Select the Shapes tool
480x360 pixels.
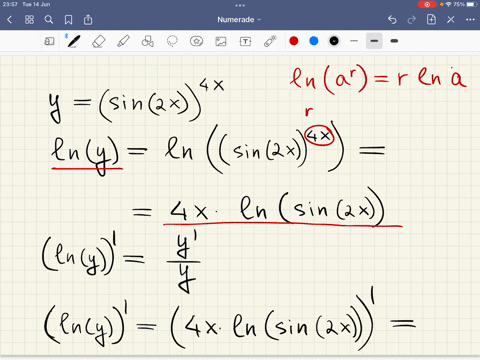pyautogui.click(x=148, y=41)
